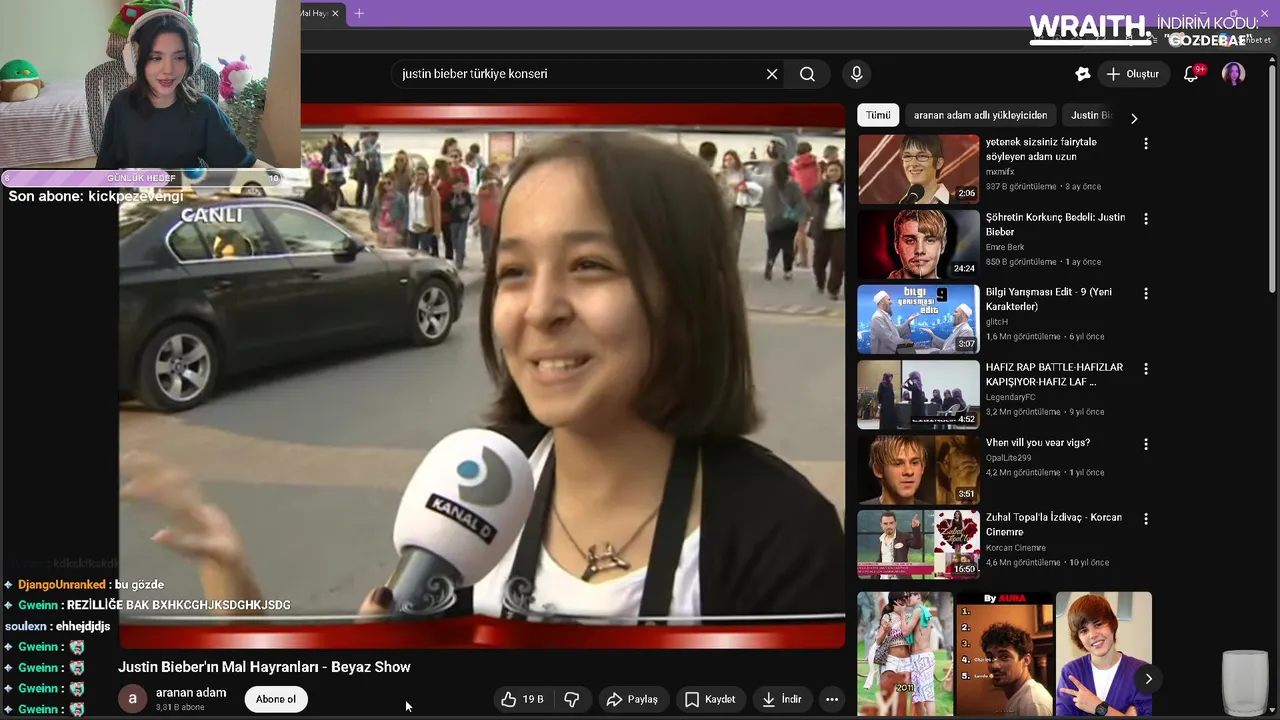Screen dimensions: 1280x720
Task: Click the video title 'Justin Bieber'ın Mal Hayranları'
Action: point(264,667)
